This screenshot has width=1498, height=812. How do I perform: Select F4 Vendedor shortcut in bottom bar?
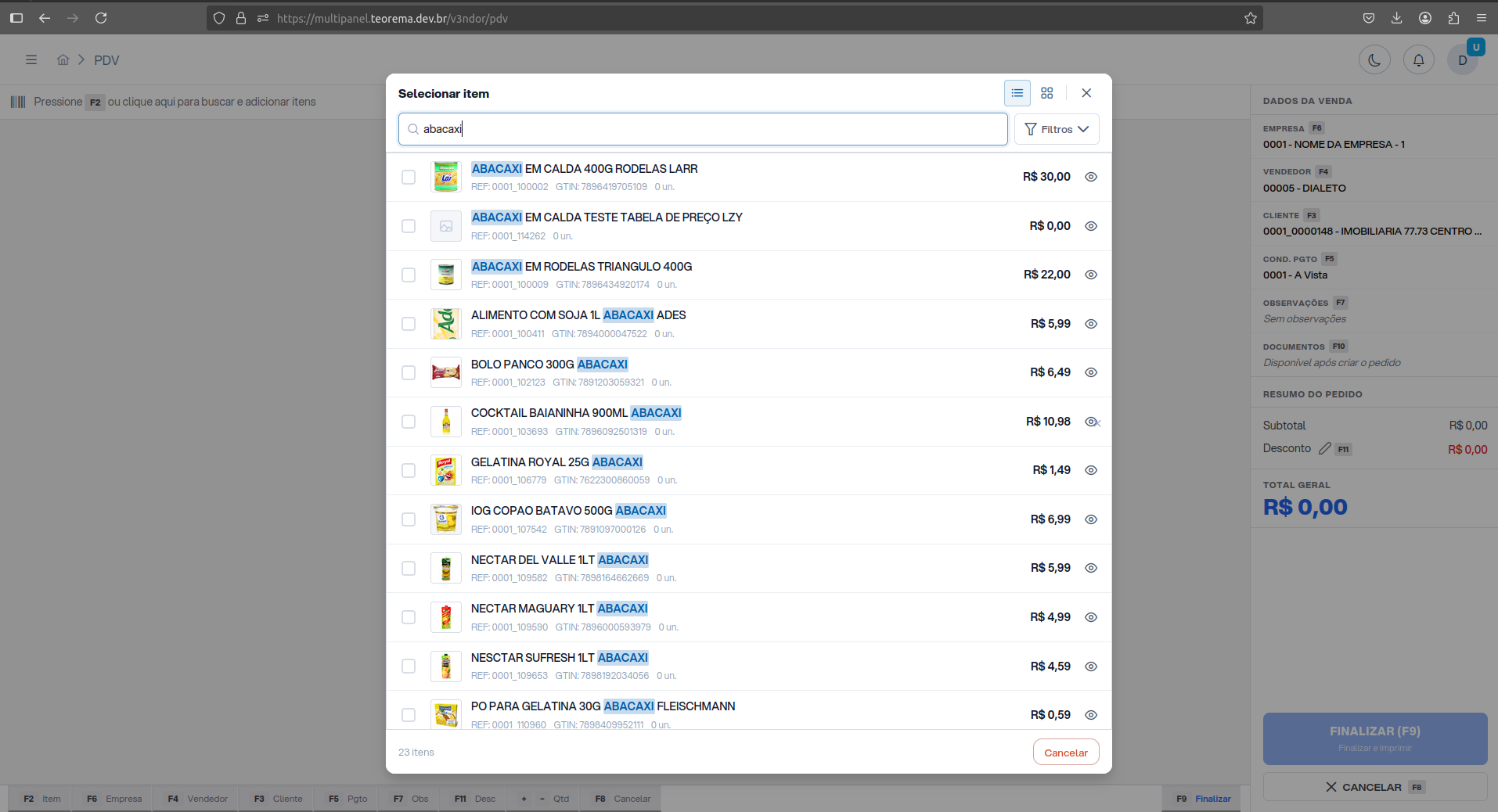pos(197,799)
